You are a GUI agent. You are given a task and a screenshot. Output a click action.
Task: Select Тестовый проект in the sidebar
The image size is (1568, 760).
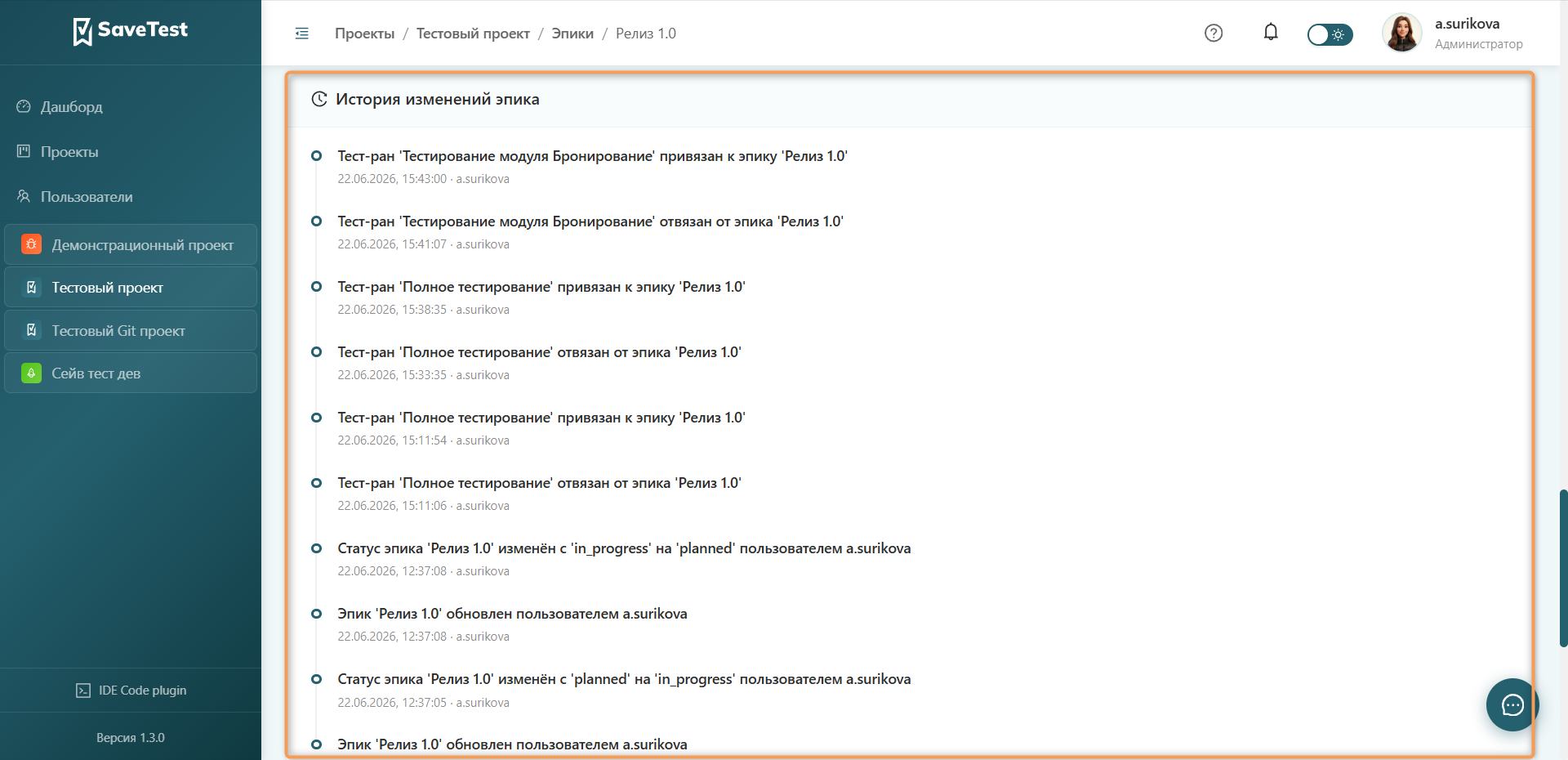click(131, 288)
